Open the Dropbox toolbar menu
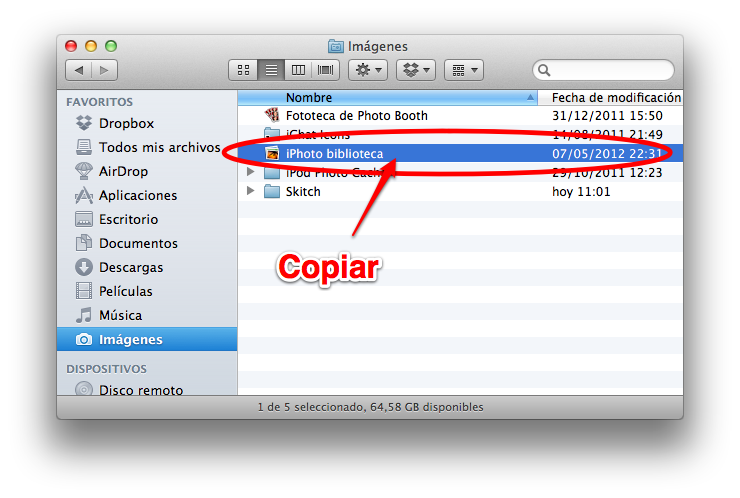 tap(416, 70)
